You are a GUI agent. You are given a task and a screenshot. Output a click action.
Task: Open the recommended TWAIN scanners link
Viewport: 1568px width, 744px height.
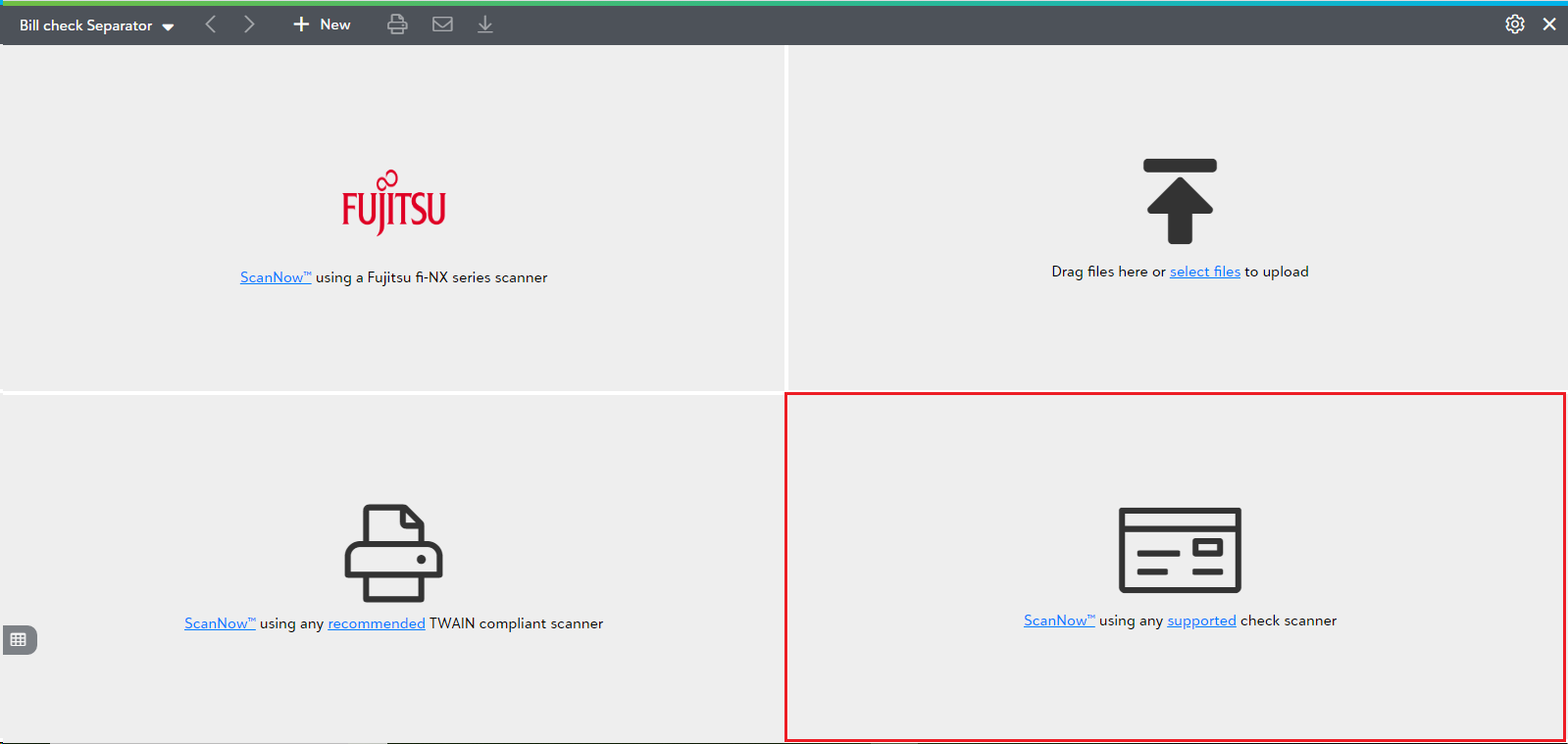[376, 623]
